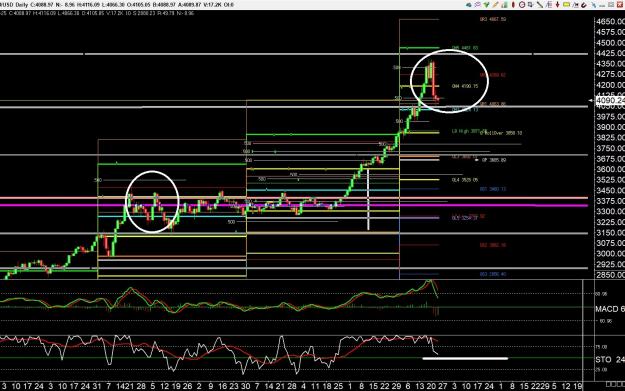Click the green arrow toolbar icon
Screen dimensions: 625x391
coord(486,5)
